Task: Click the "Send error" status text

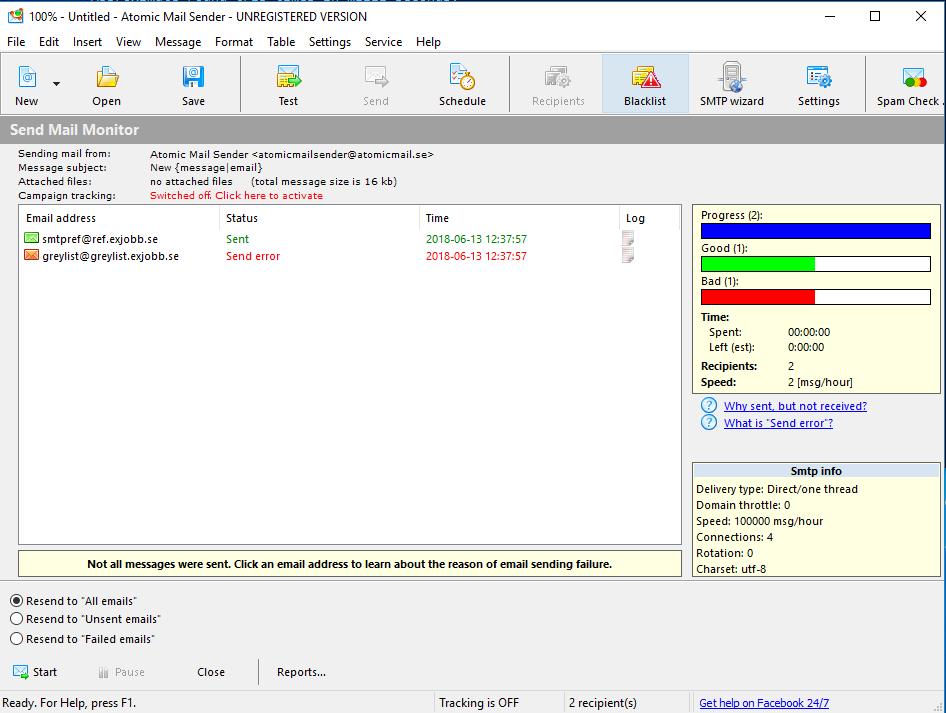Action: 253,256
